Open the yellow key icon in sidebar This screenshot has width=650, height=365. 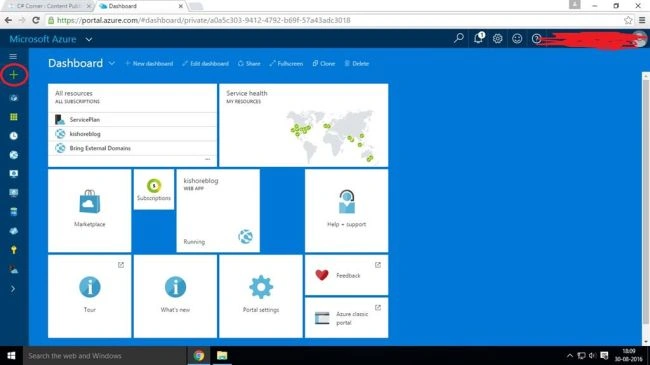pos(14,250)
